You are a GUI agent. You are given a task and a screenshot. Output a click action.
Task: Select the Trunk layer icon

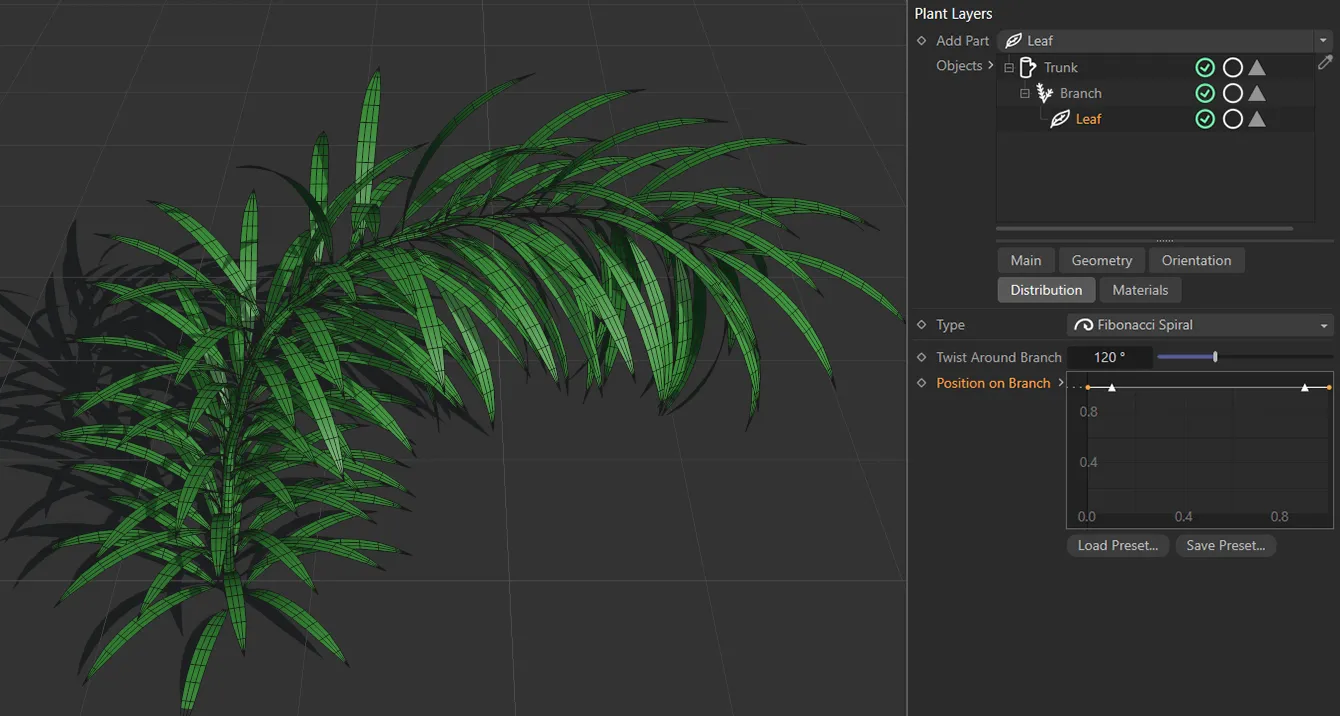click(x=1027, y=67)
